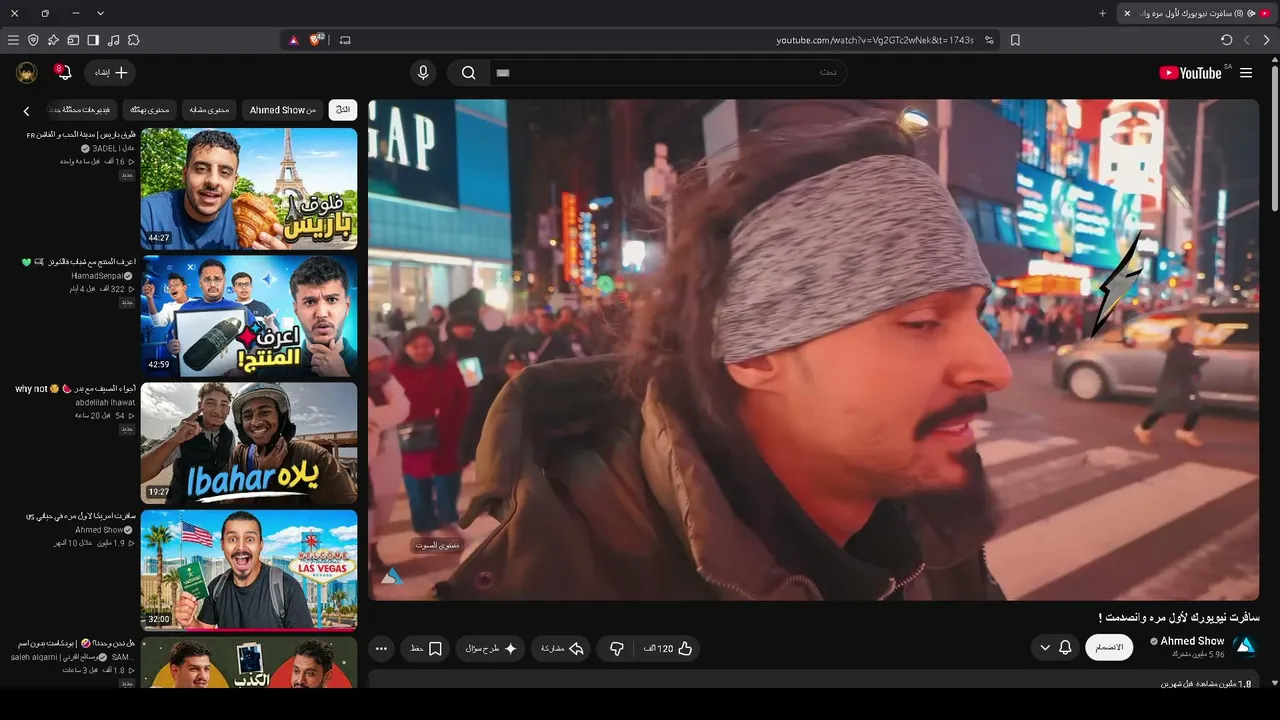Open the media control music note icon

pyautogui.click(x=113, y=40)
